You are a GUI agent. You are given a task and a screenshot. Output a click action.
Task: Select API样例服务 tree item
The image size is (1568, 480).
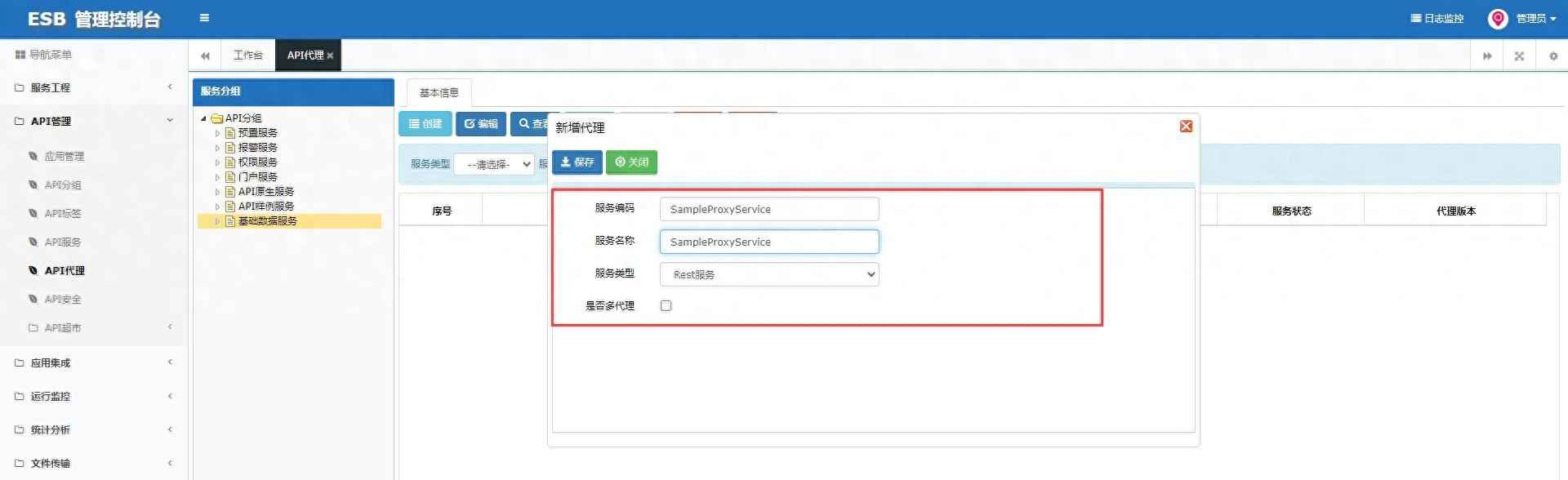266,206
